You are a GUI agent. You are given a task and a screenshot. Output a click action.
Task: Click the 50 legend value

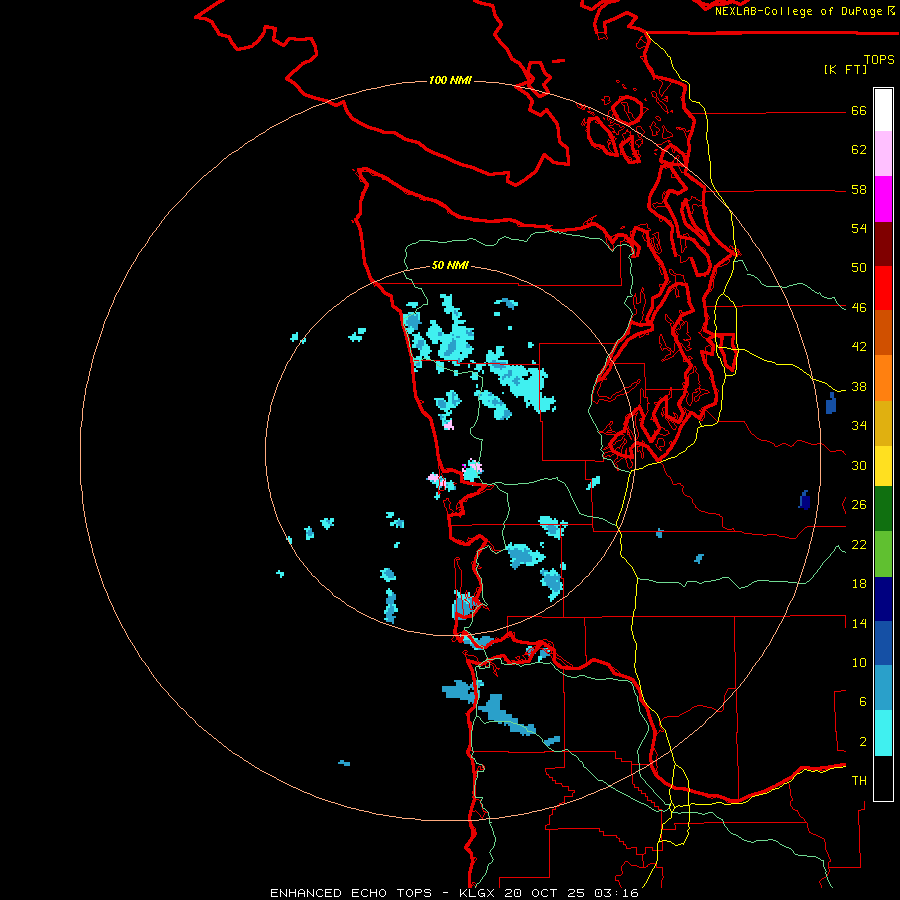(859, 268)
